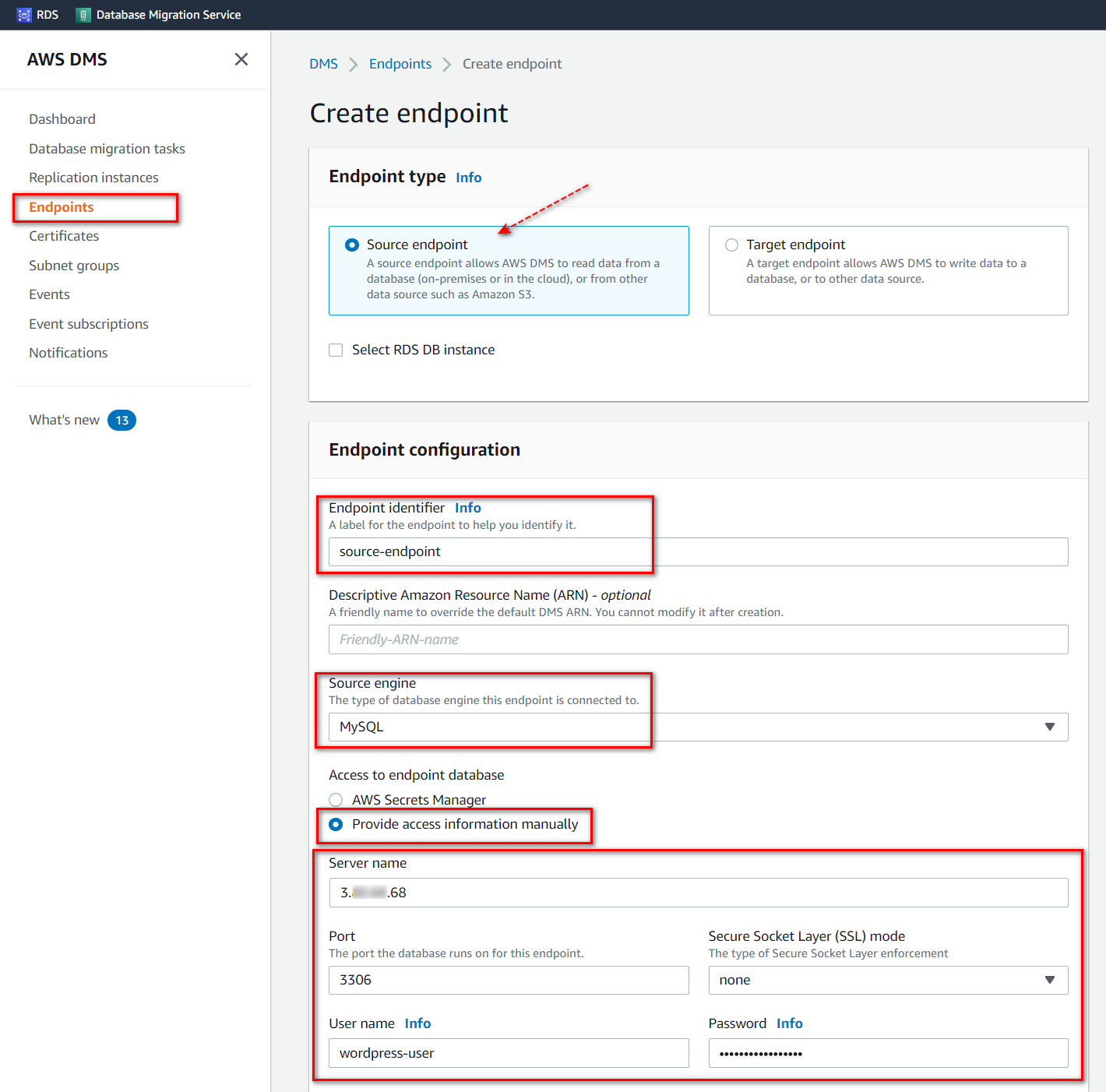Click the DMS breadcrumb link

[323, 64]
